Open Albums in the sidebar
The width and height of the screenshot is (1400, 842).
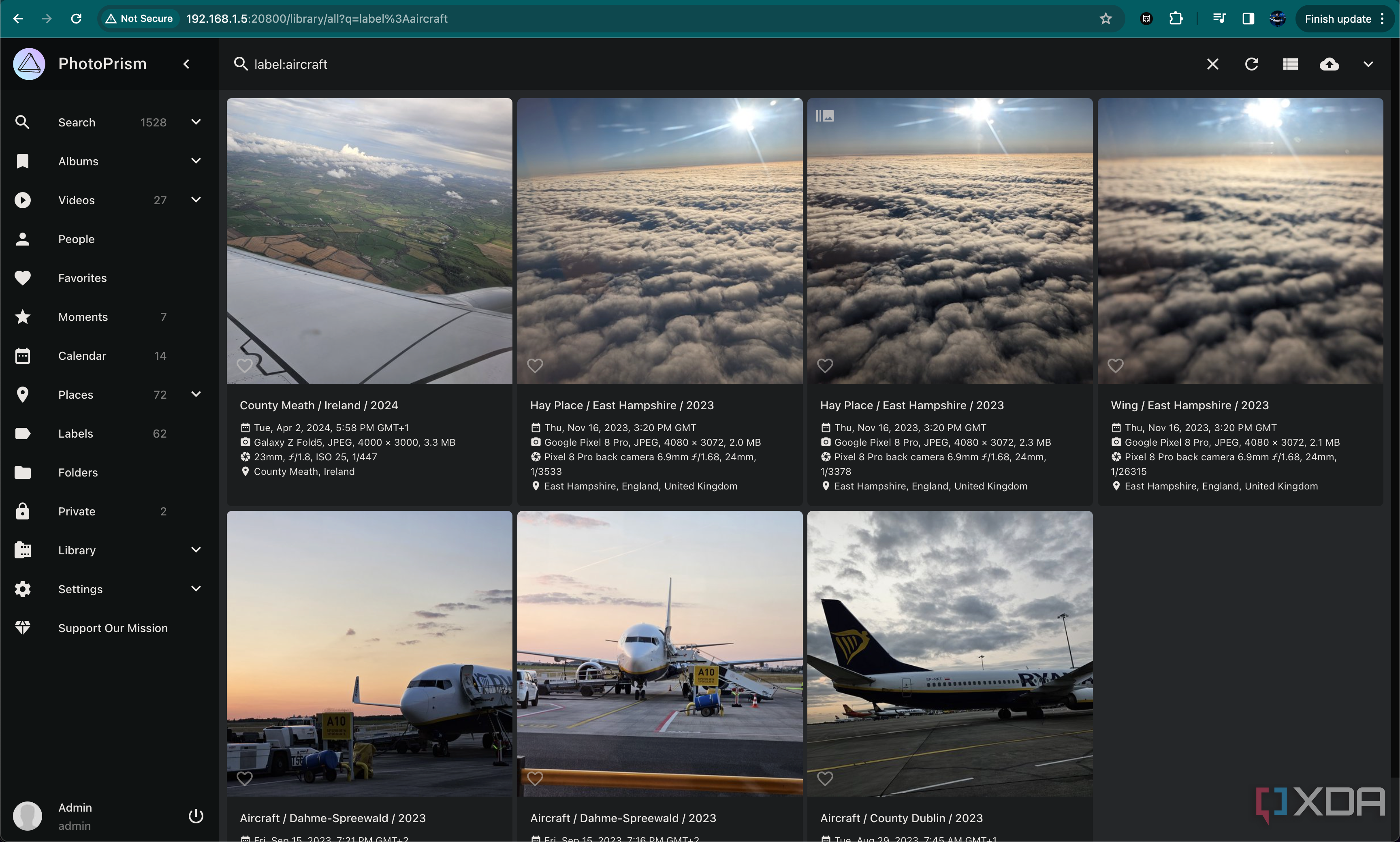[x=78, y=161]
